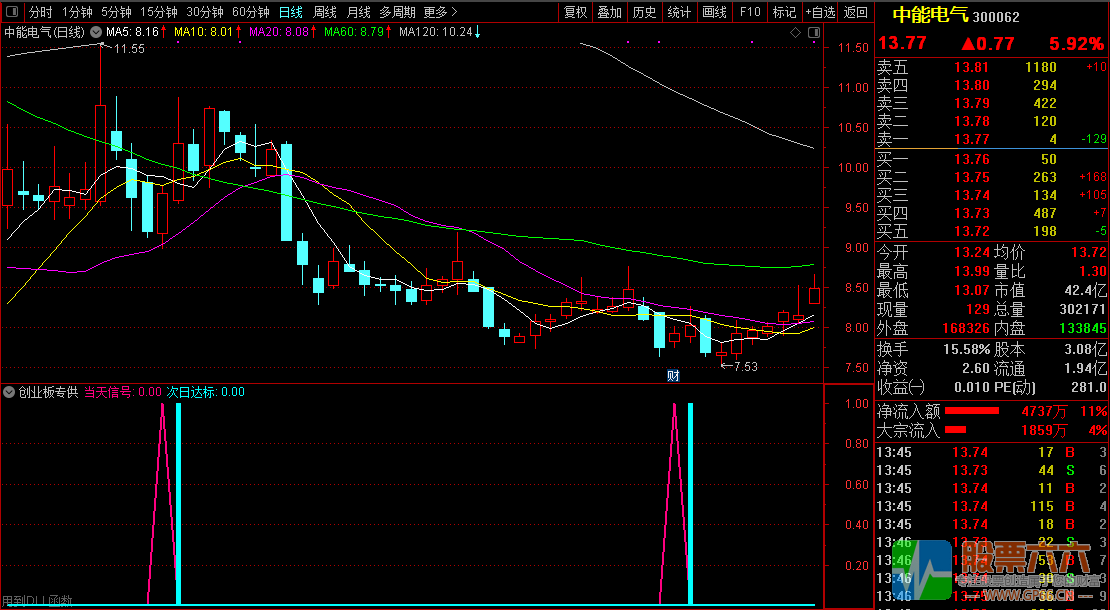The image size is (1110, 610).
Task: Switch to 分时 intraday view
Action: click(x=40, y=13)
